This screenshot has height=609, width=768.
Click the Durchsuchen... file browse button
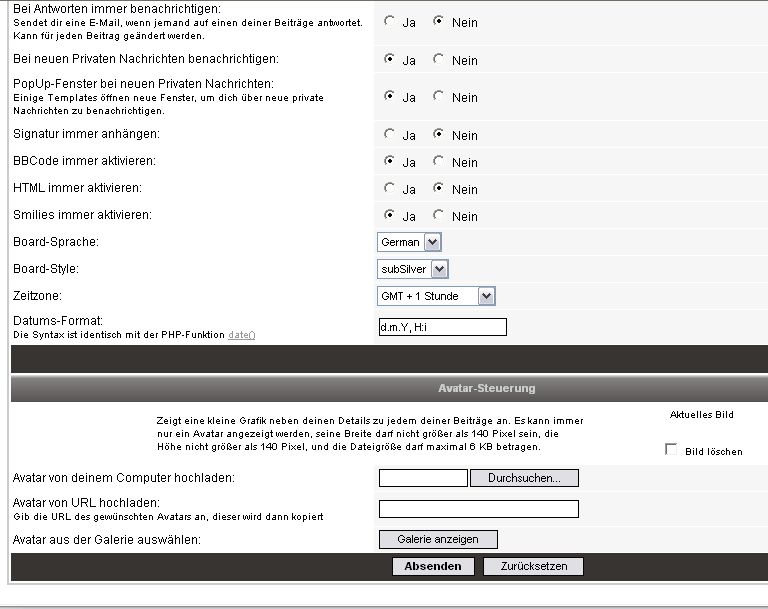click(x=524, y=478)
